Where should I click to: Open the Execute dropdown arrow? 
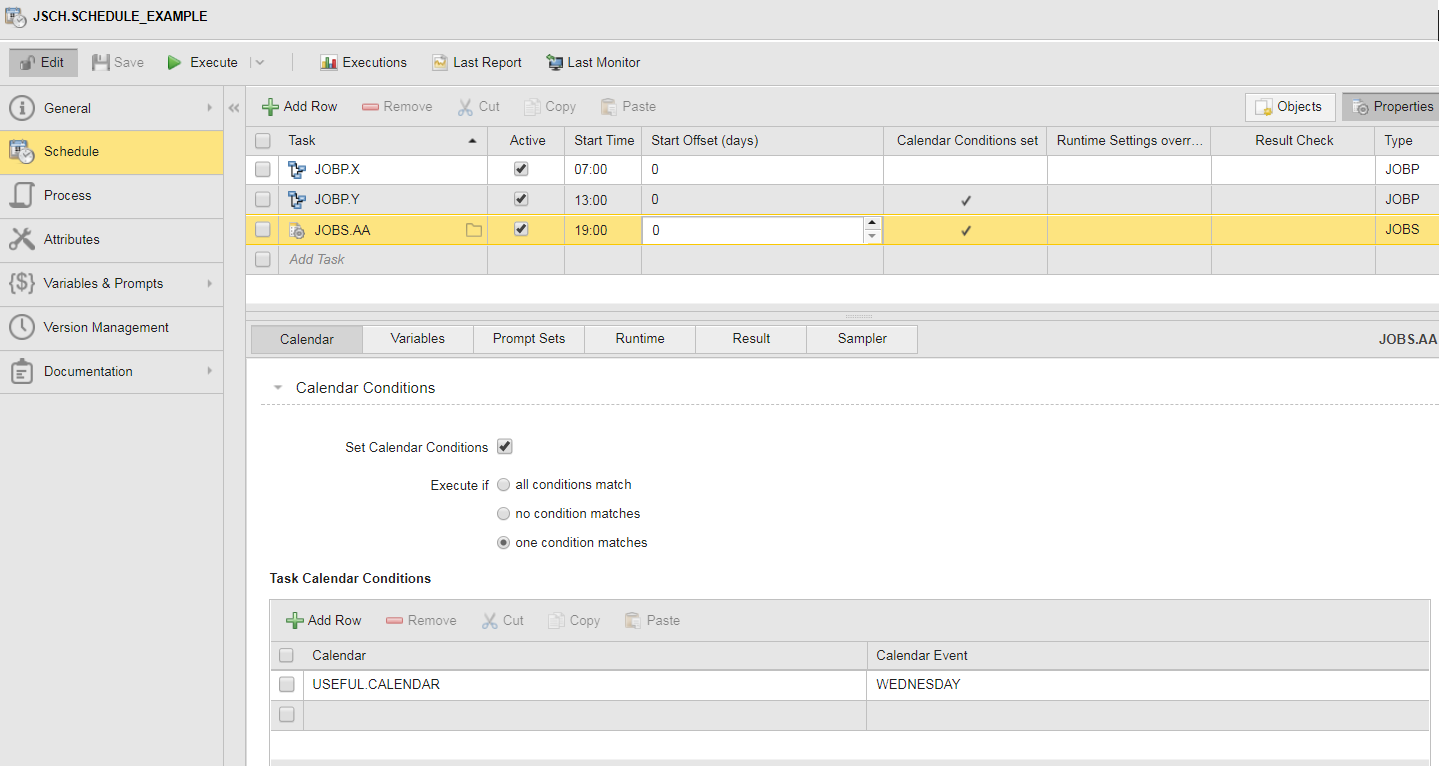tap(260, 62)
